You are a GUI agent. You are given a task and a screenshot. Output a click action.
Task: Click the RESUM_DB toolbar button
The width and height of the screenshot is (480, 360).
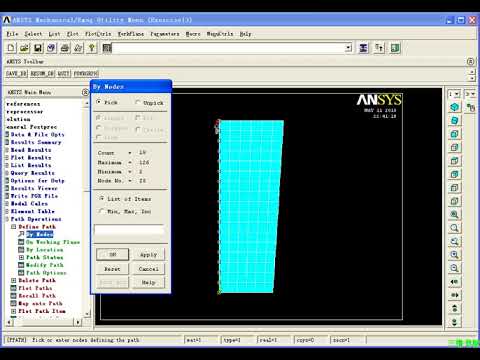[x=42, y=73]
